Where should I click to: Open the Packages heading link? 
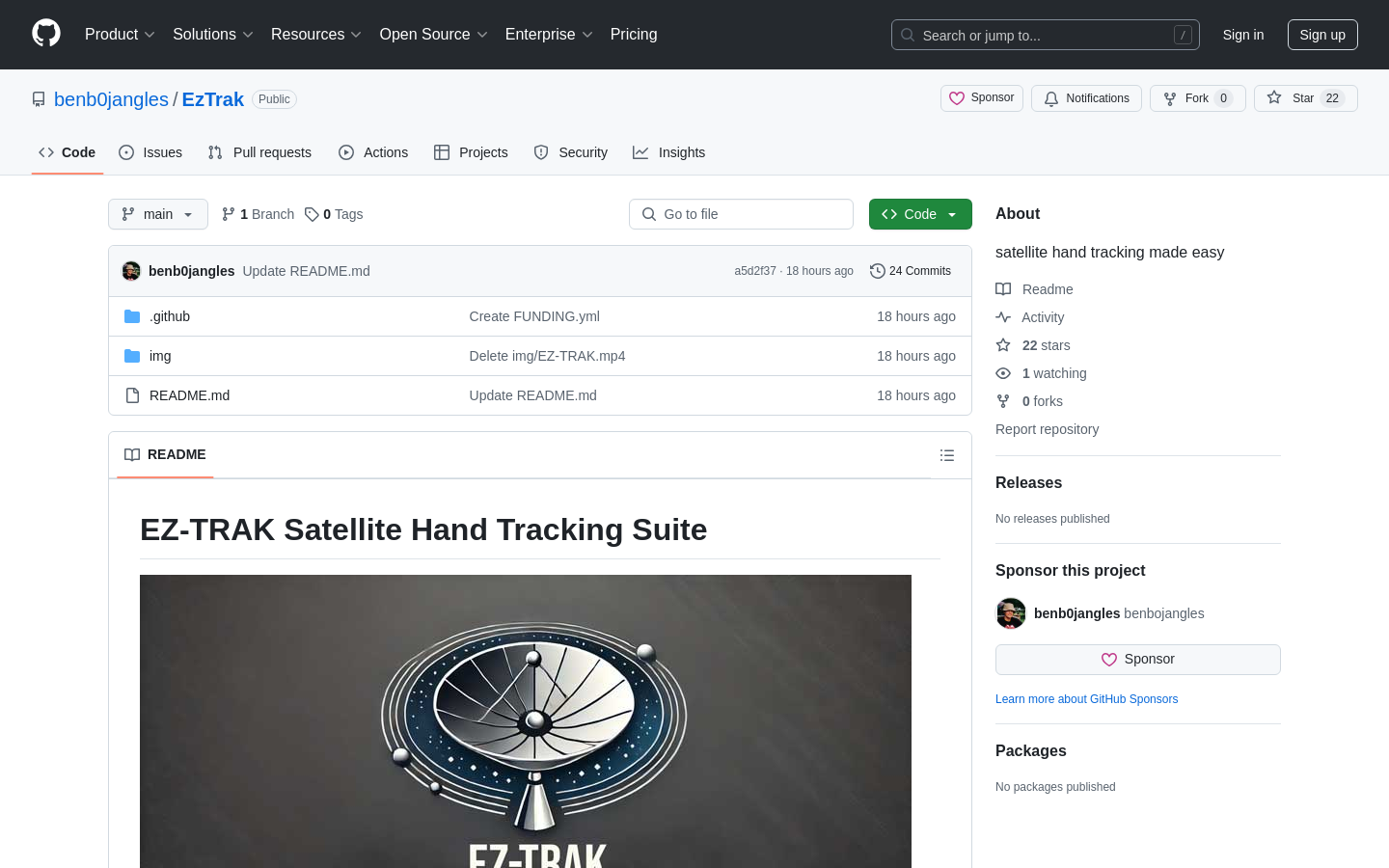1031,750
